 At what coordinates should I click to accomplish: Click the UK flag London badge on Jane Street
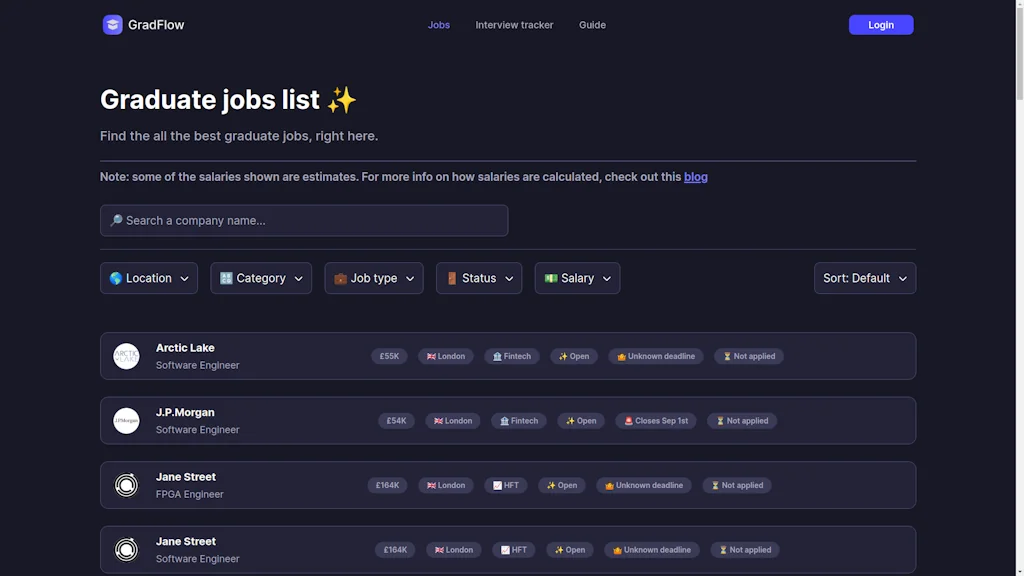[445, 484]
